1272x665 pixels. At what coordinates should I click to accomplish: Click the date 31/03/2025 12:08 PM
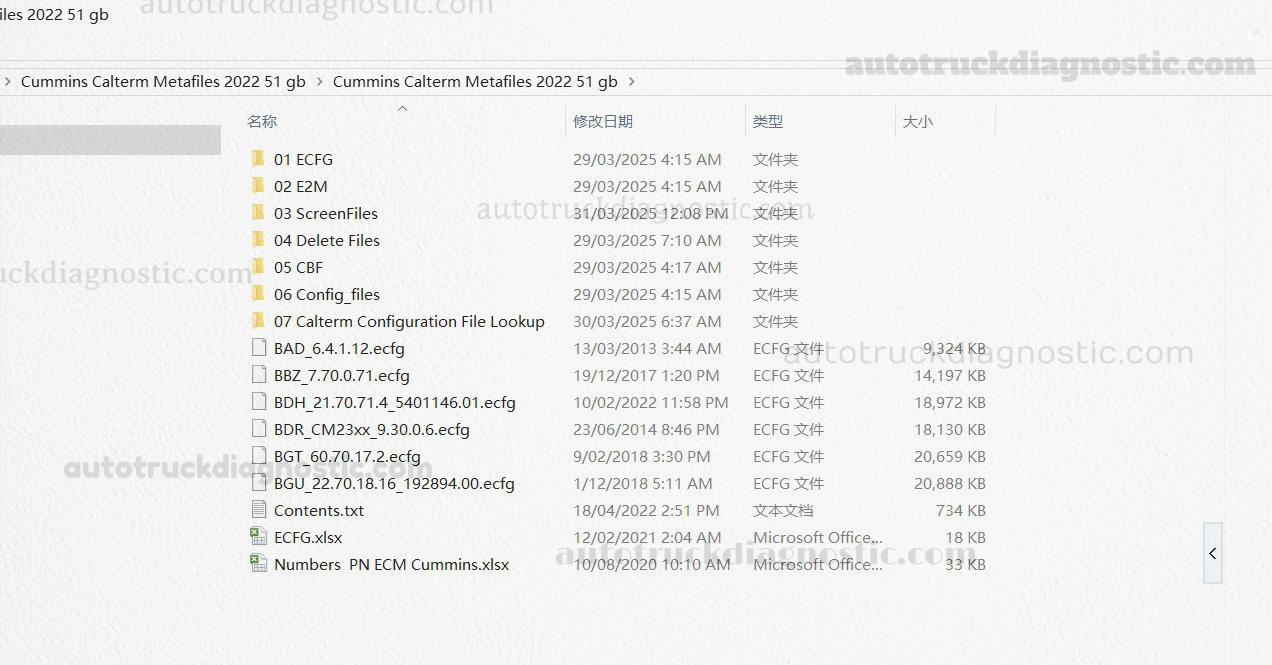651,213
